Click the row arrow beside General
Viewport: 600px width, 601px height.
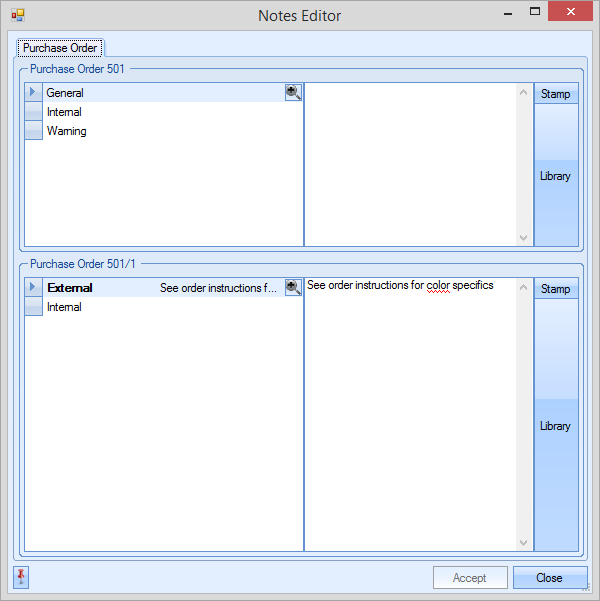click(x=33, y=92)
